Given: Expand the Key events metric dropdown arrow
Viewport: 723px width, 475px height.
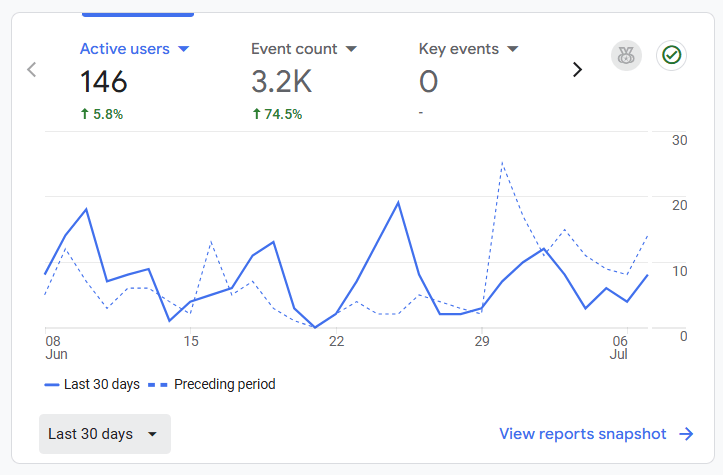Looking at the screenshot, I should click(513, 49).
